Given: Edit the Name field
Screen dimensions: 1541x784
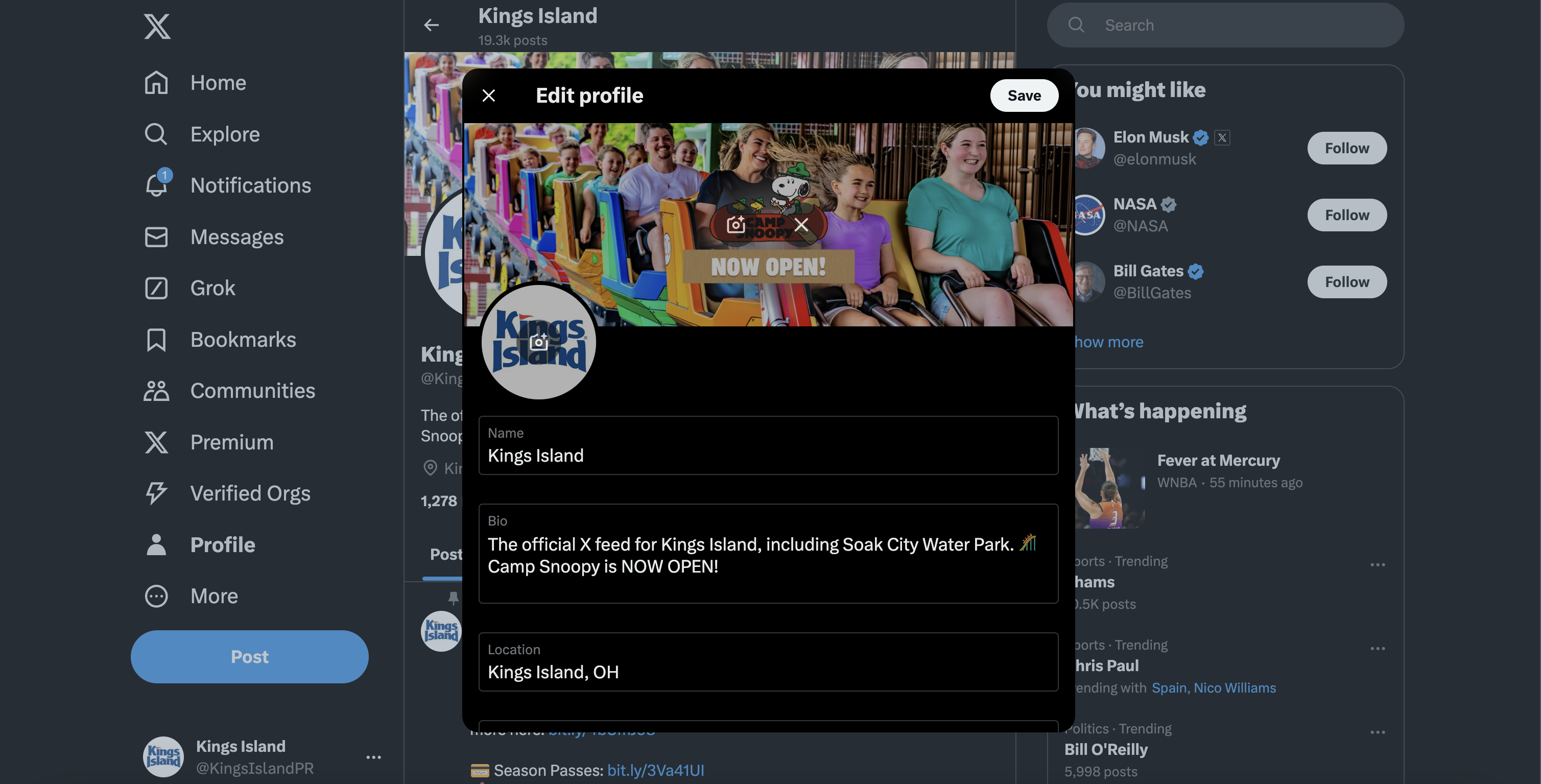Looking at the screenshot, I should (x=768, y=445).
